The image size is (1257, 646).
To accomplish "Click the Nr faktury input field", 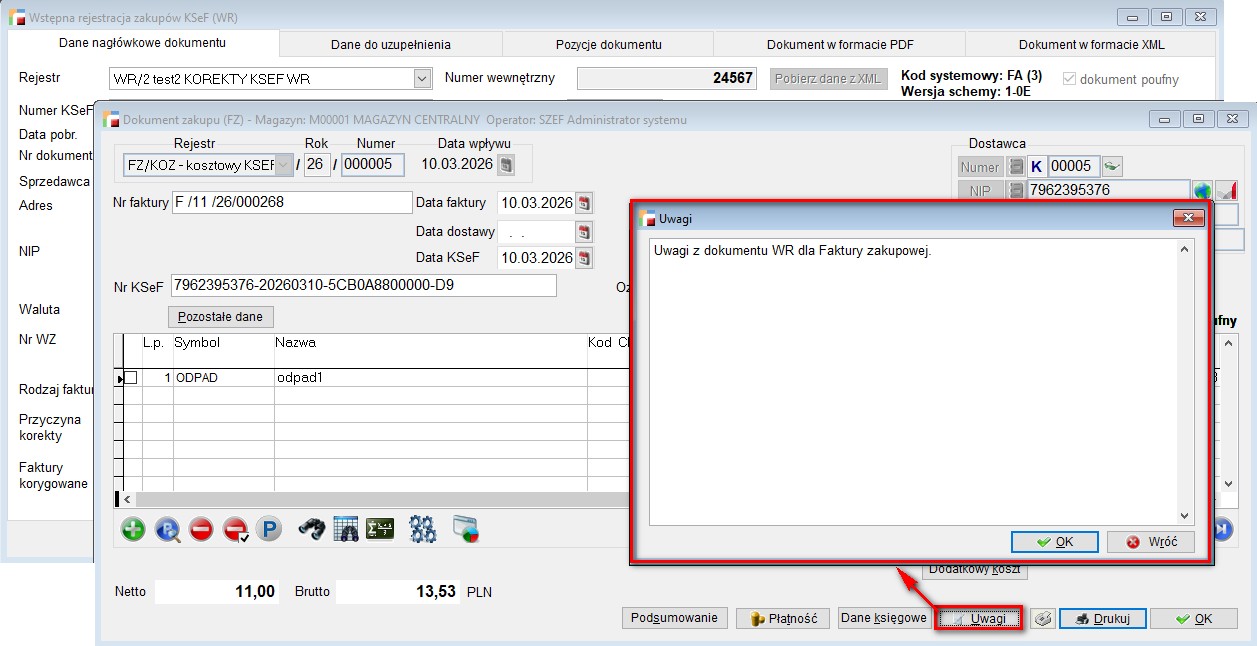I will 292,202.
